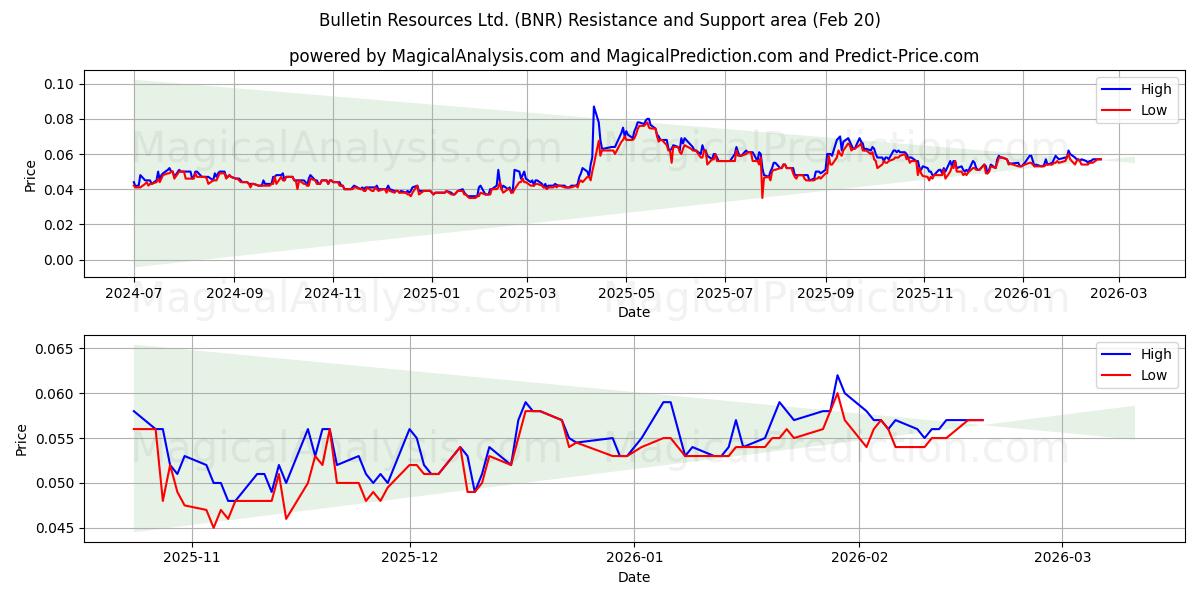Click the 0.08 price label on top chart
This screenshot has width=1200, height=600.
(x=59, y=119)
